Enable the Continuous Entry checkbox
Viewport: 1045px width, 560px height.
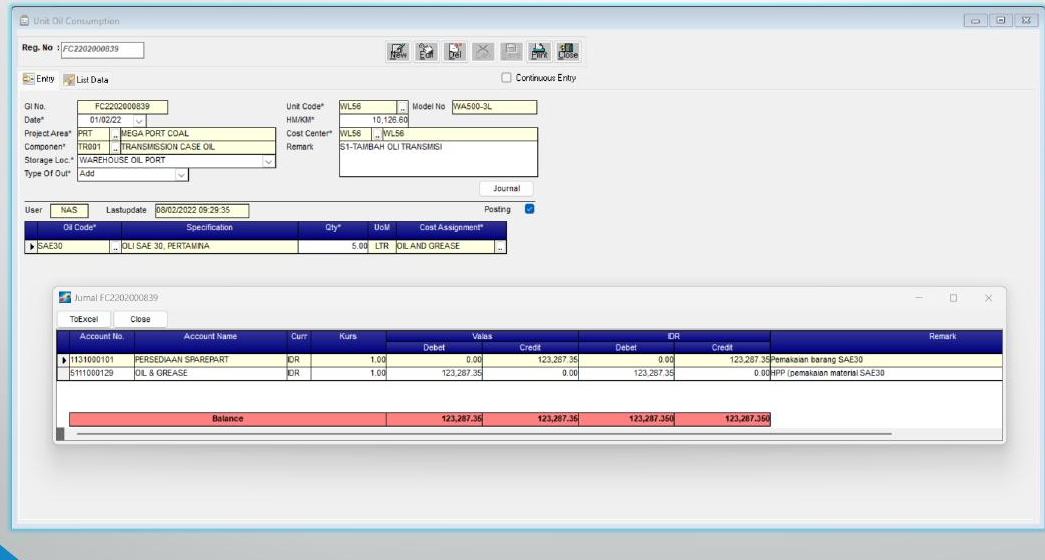(507, 78)
